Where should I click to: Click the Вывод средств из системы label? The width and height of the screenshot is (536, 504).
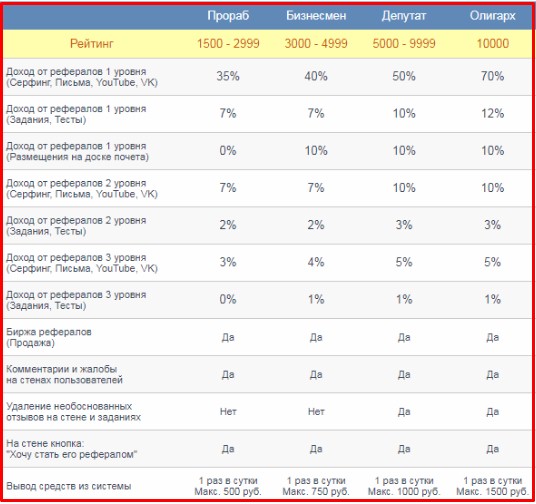click(69, 486)
